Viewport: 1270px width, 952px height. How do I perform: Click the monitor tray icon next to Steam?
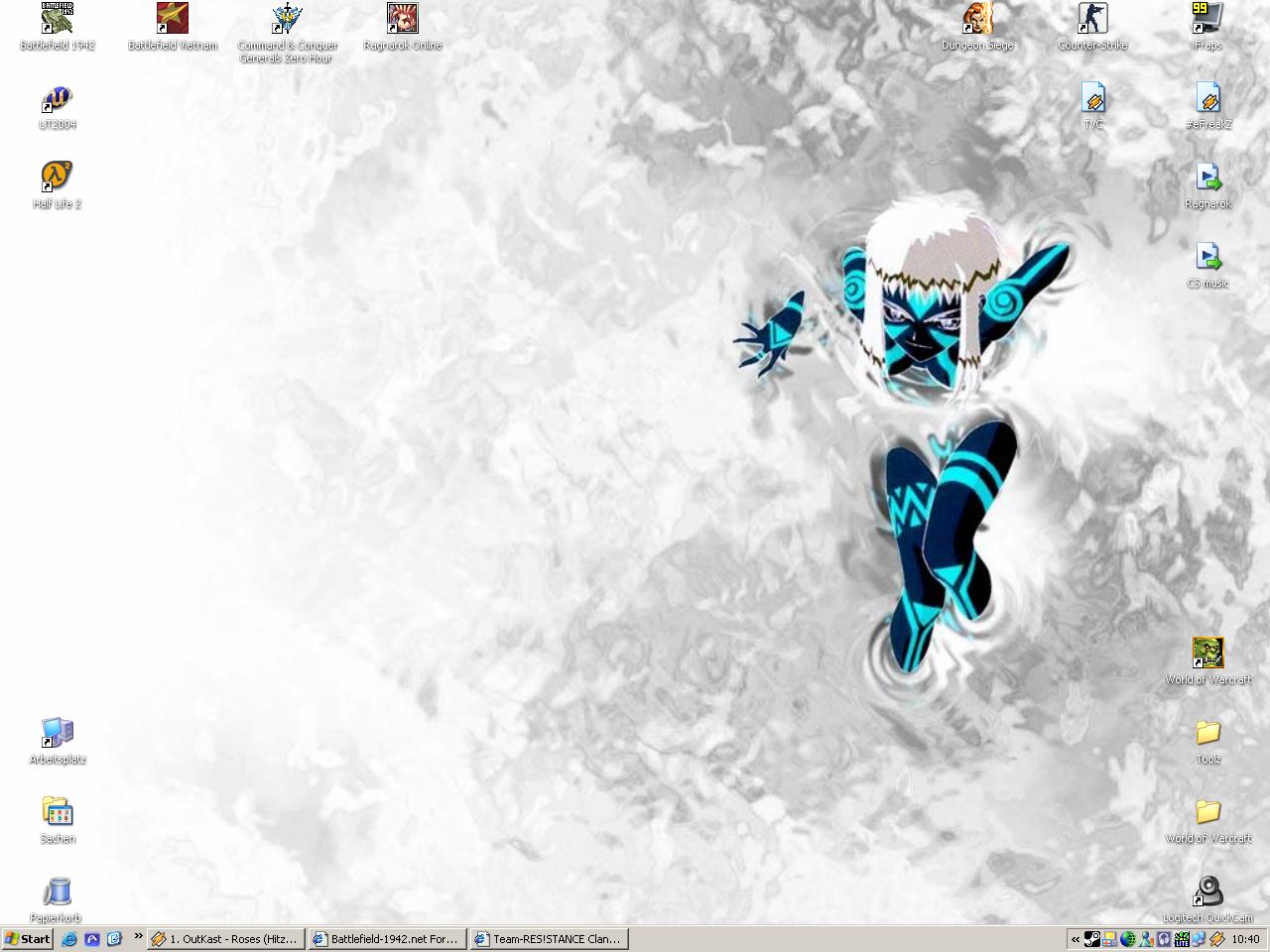tap(1109, 939)
